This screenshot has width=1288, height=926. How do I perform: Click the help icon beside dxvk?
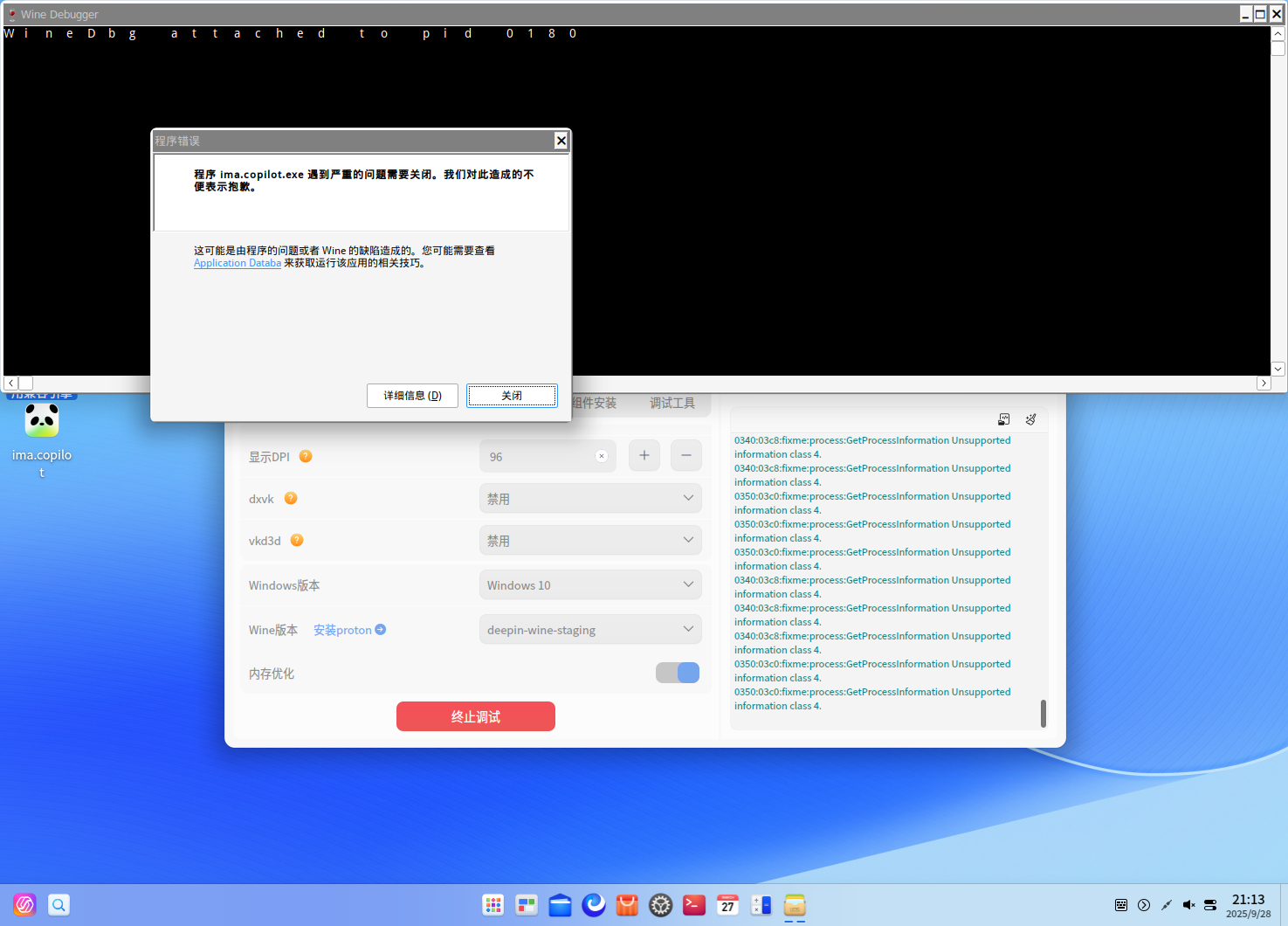(291, 498)
